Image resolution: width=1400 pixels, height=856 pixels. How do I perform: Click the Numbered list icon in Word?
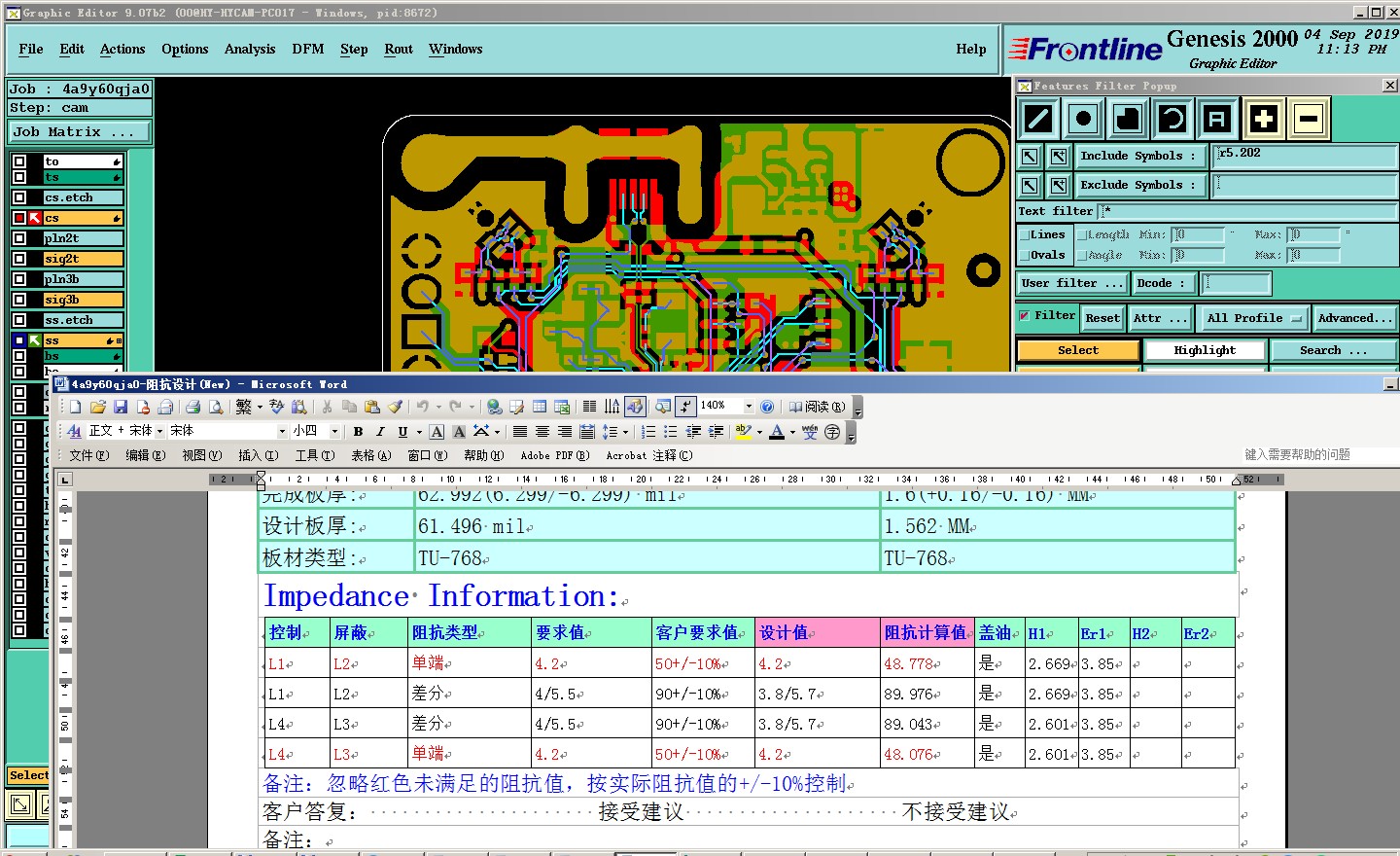coord(648,432)
